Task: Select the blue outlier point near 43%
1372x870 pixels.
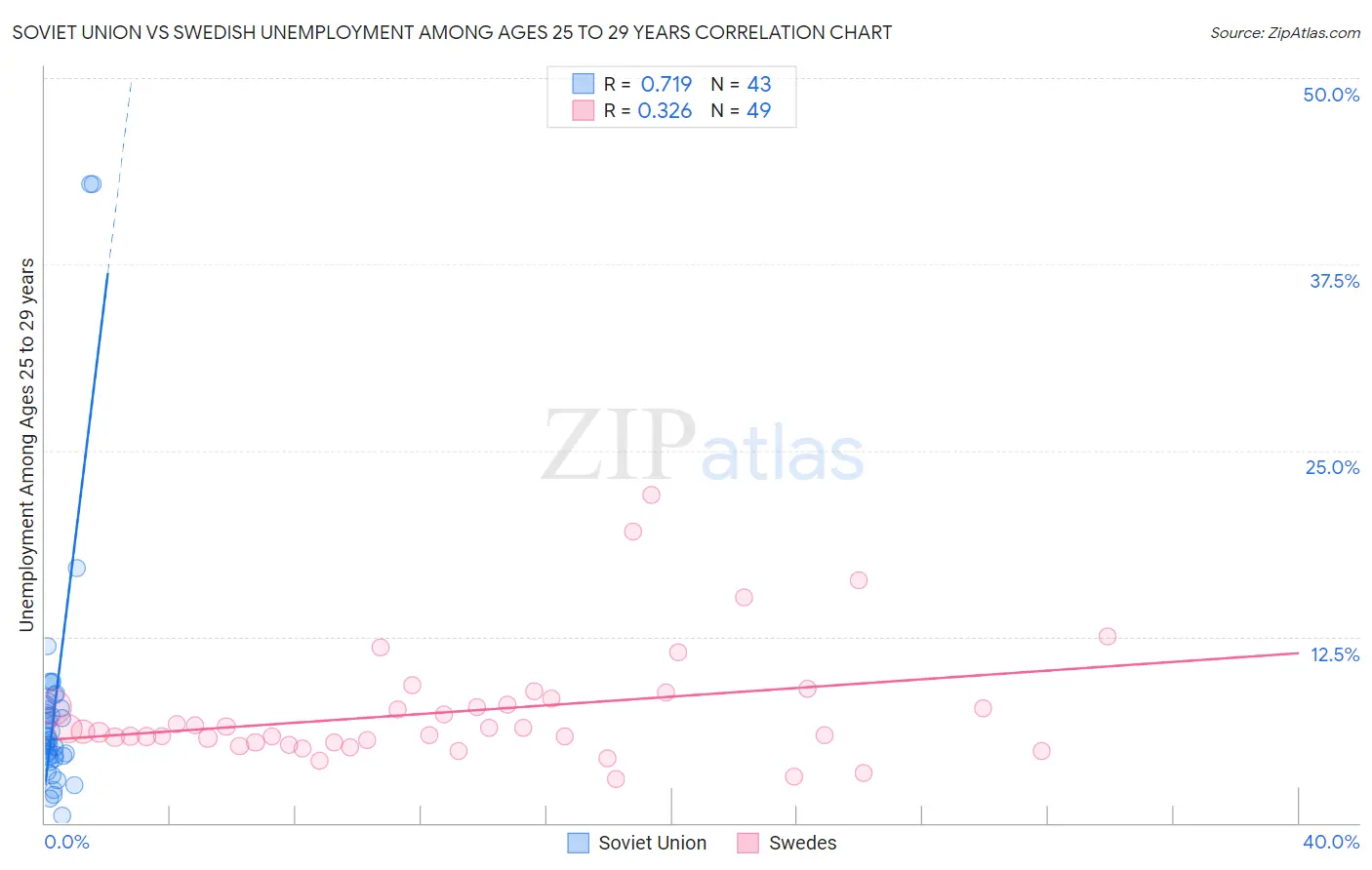Action: (91, 183)
